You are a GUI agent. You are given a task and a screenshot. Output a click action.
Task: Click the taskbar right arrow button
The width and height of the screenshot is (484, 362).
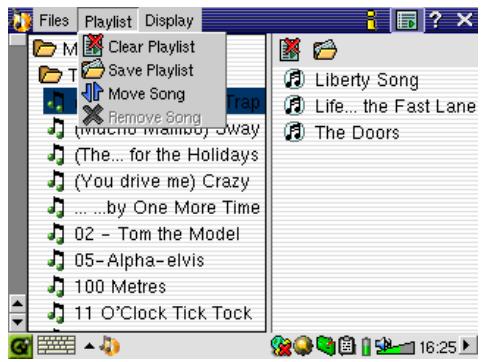click(467, 345)
